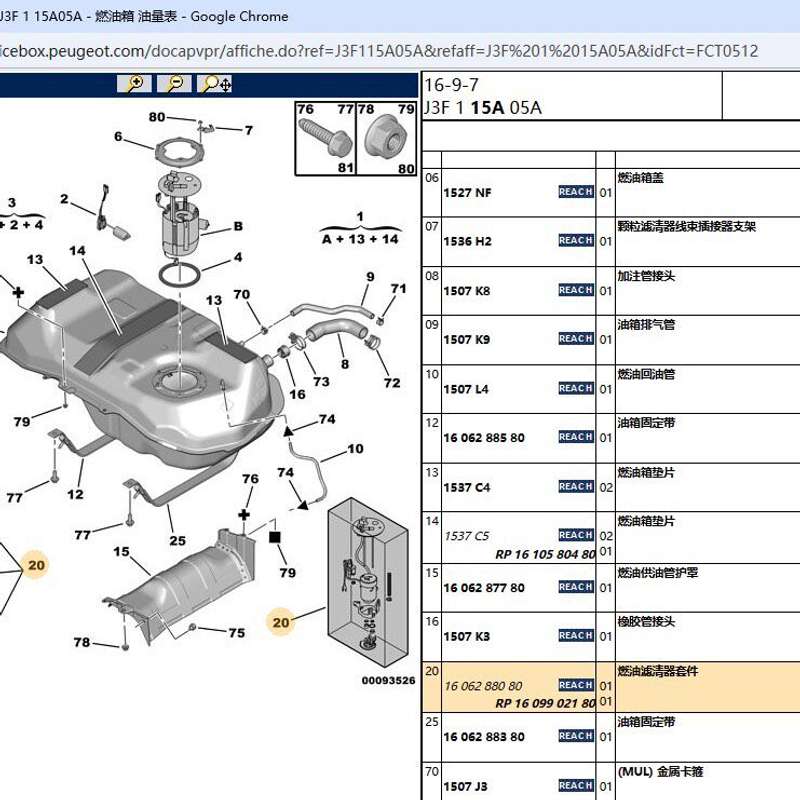Click part number 16 062 877 80
This screenshot has width=800, height=800.
coord(484,588)
